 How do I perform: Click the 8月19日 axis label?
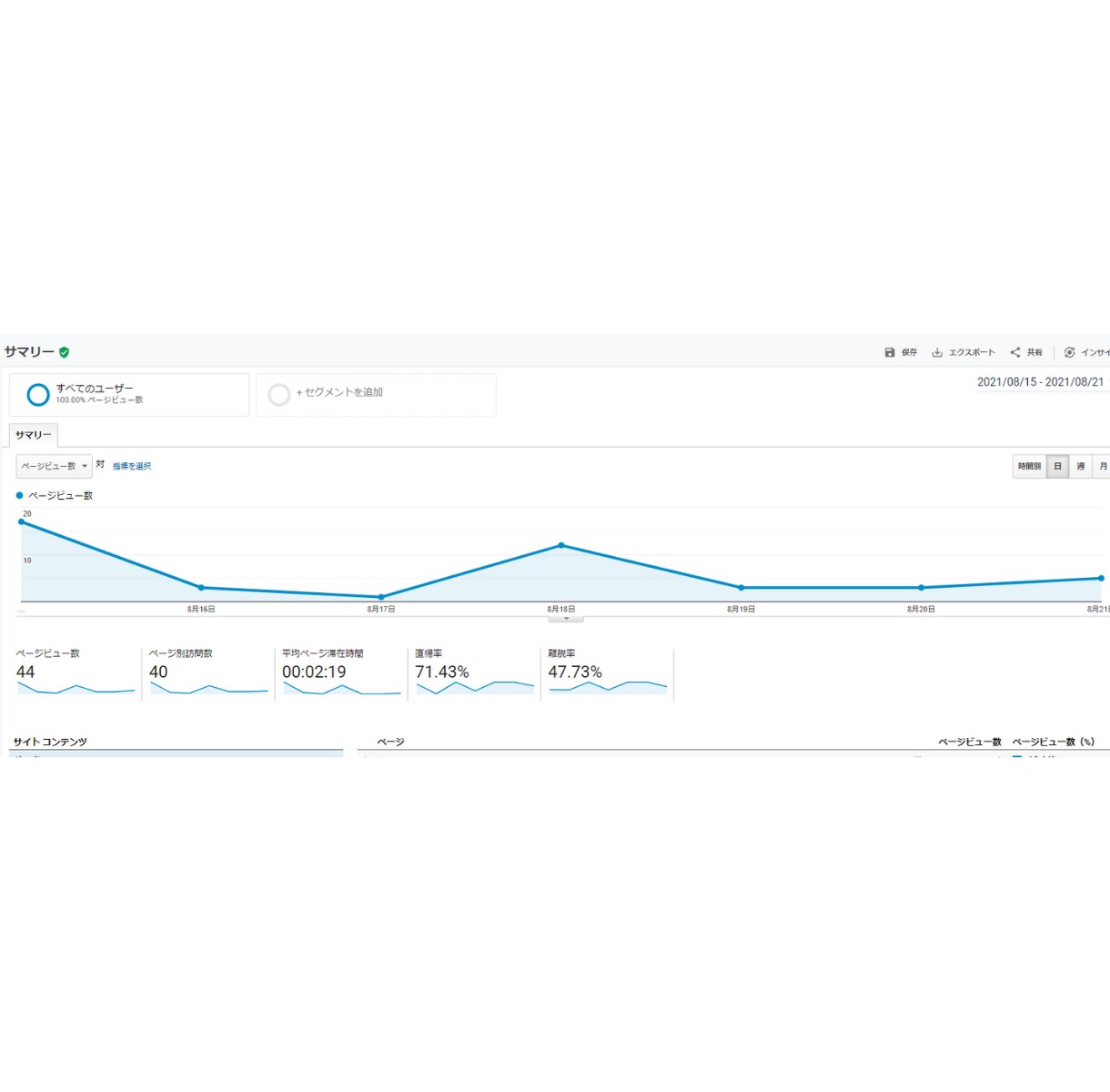[741, 609]
